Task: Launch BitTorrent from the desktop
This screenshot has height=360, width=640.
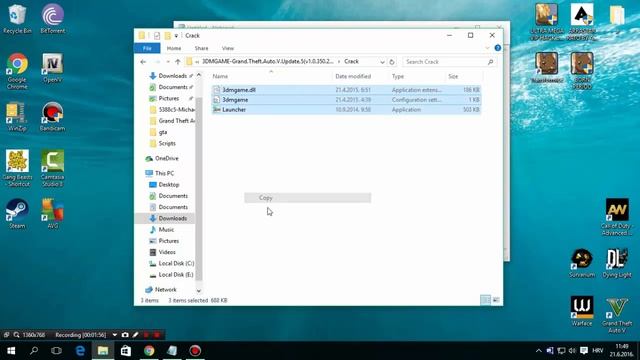Action: [x=53, y=19]
